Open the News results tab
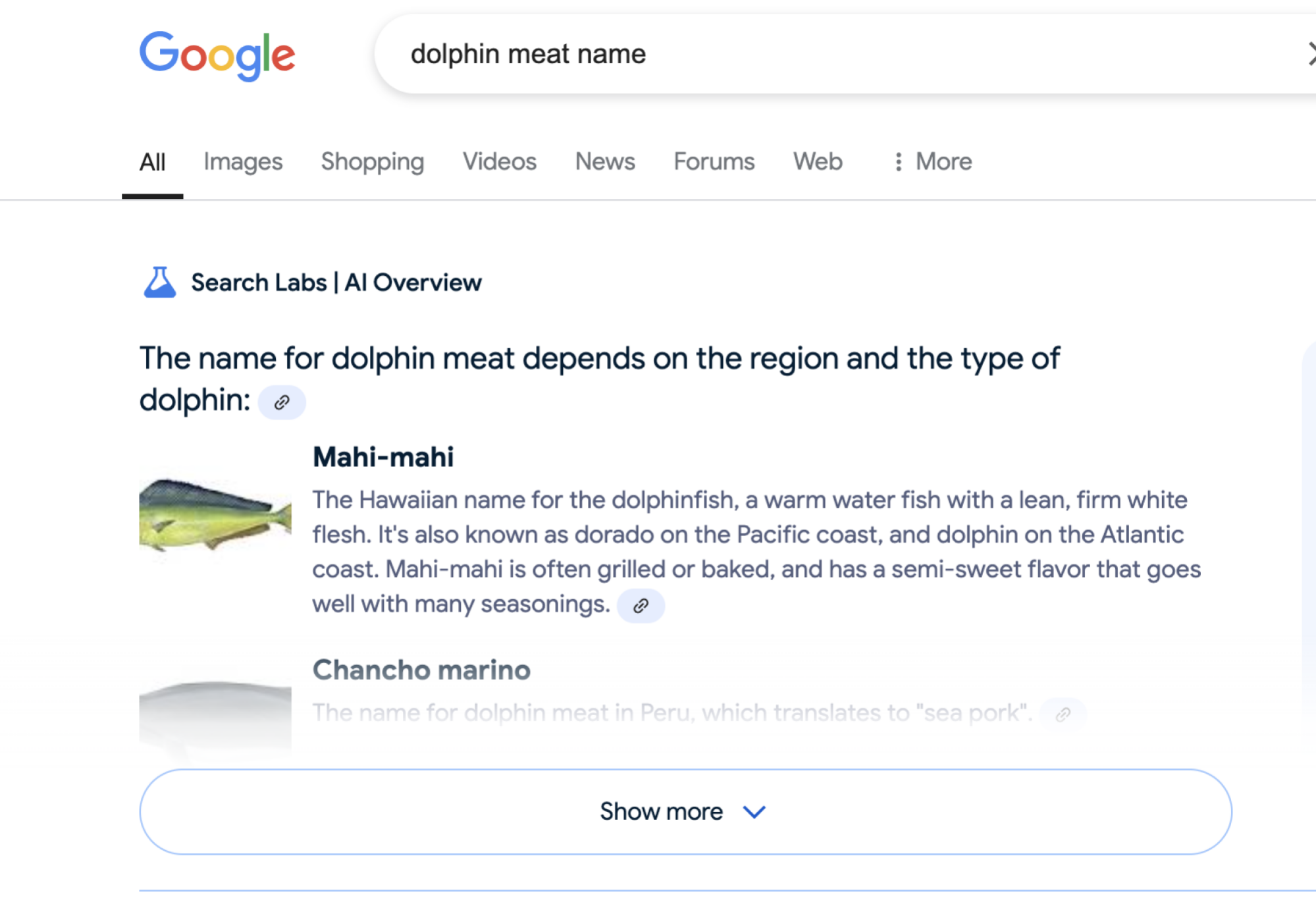The width and height of the screenshot is (1316, 914). [604, 161]
